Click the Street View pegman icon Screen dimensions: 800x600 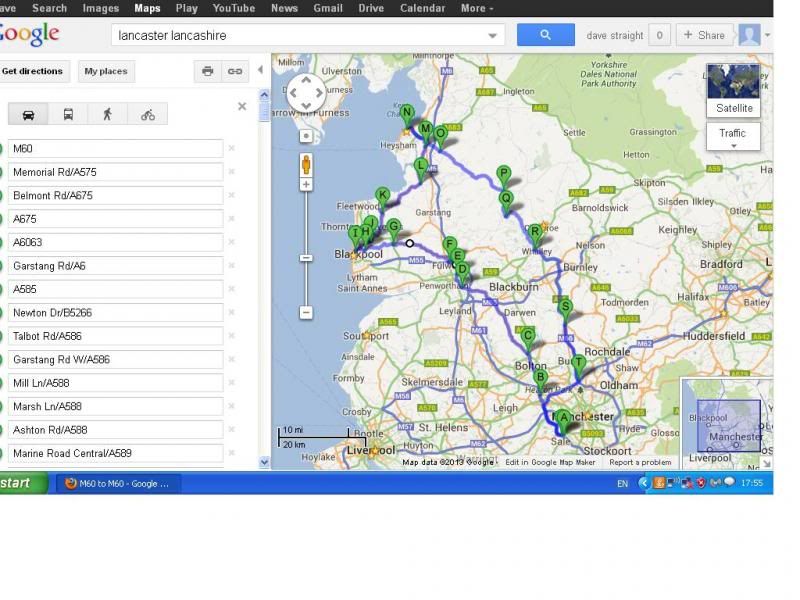tap(306, 164)
